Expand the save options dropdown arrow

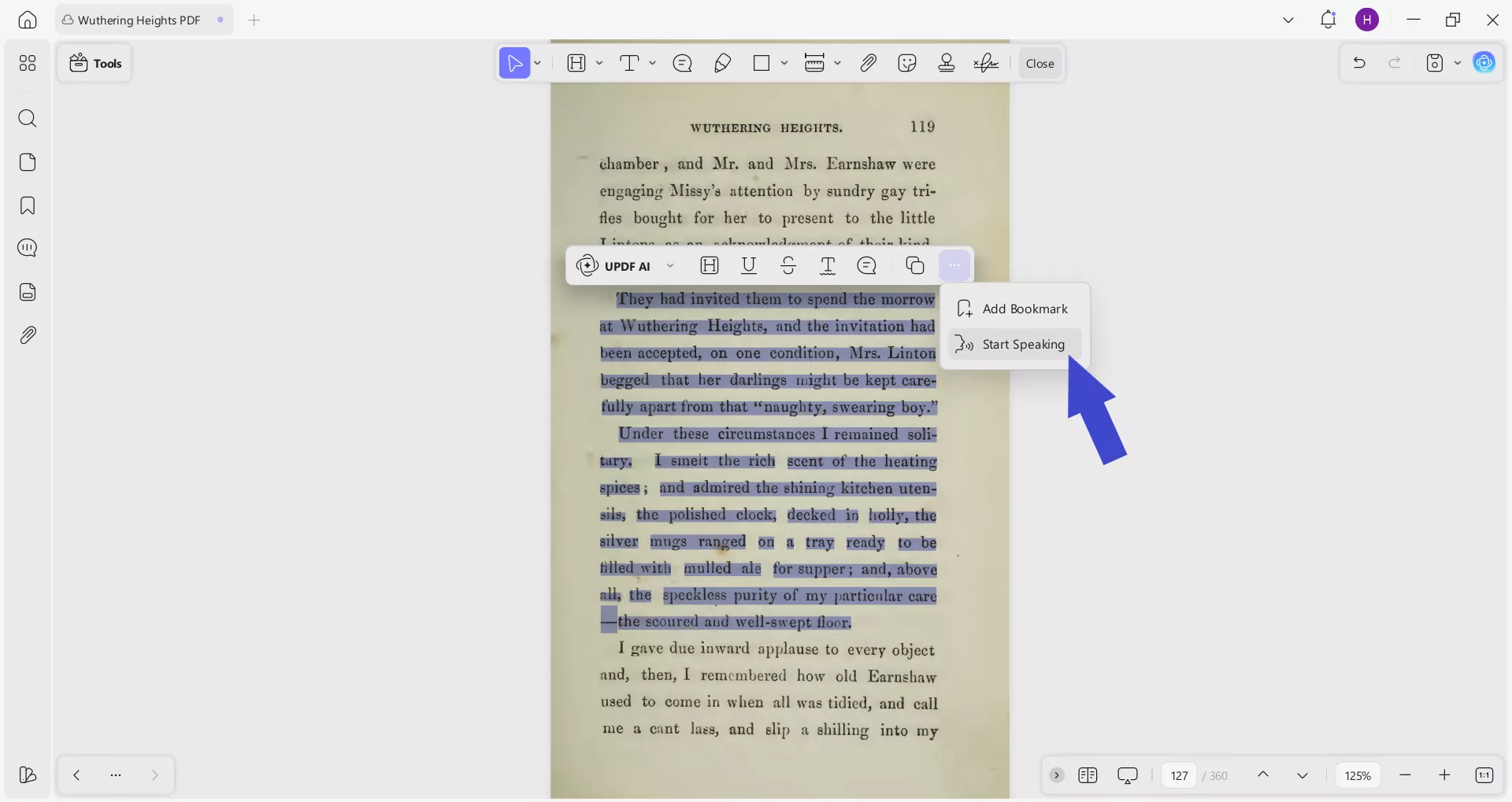[x=1458, y=63]
